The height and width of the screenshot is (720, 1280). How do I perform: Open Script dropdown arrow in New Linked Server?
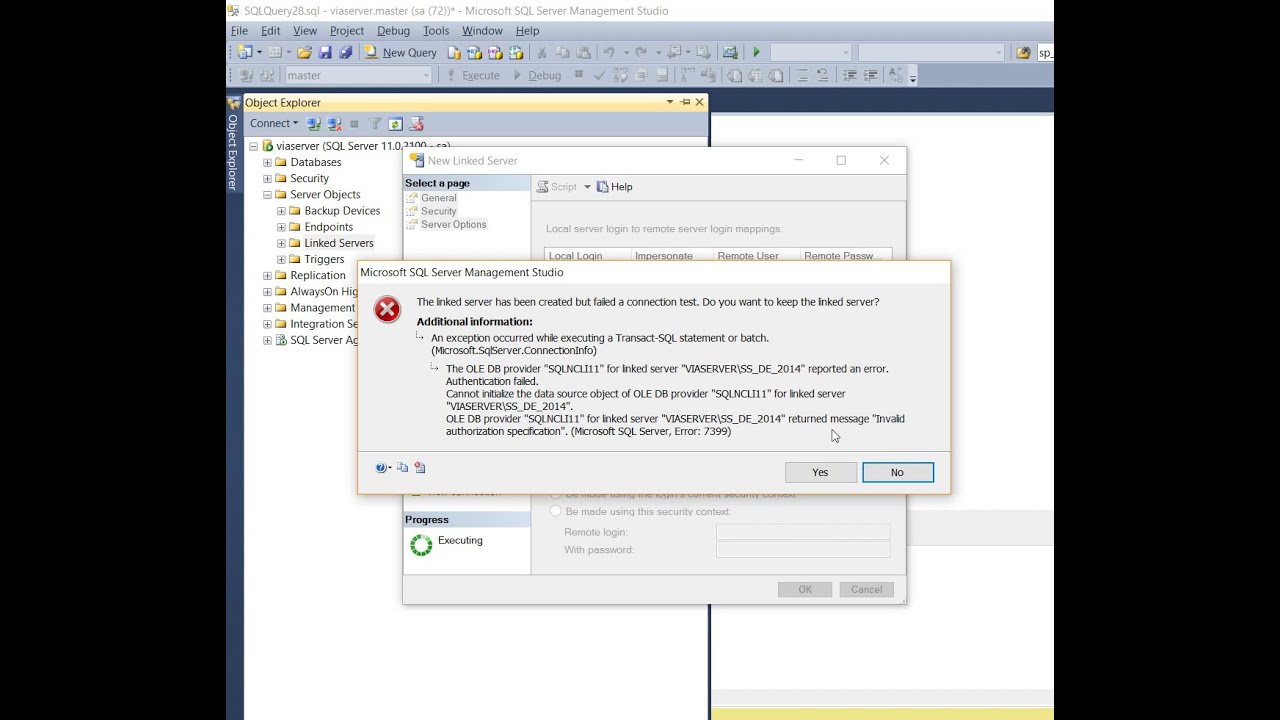tap(587, 187)
